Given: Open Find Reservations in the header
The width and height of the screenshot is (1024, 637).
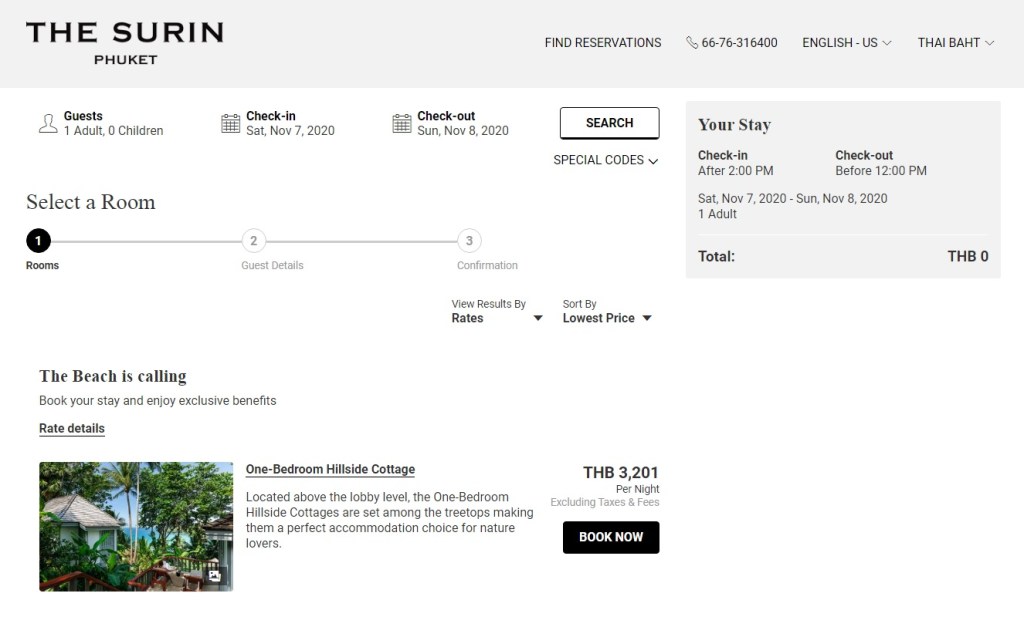Looking at the screenshot, I should pyautogui.click(x=602, y=43).
